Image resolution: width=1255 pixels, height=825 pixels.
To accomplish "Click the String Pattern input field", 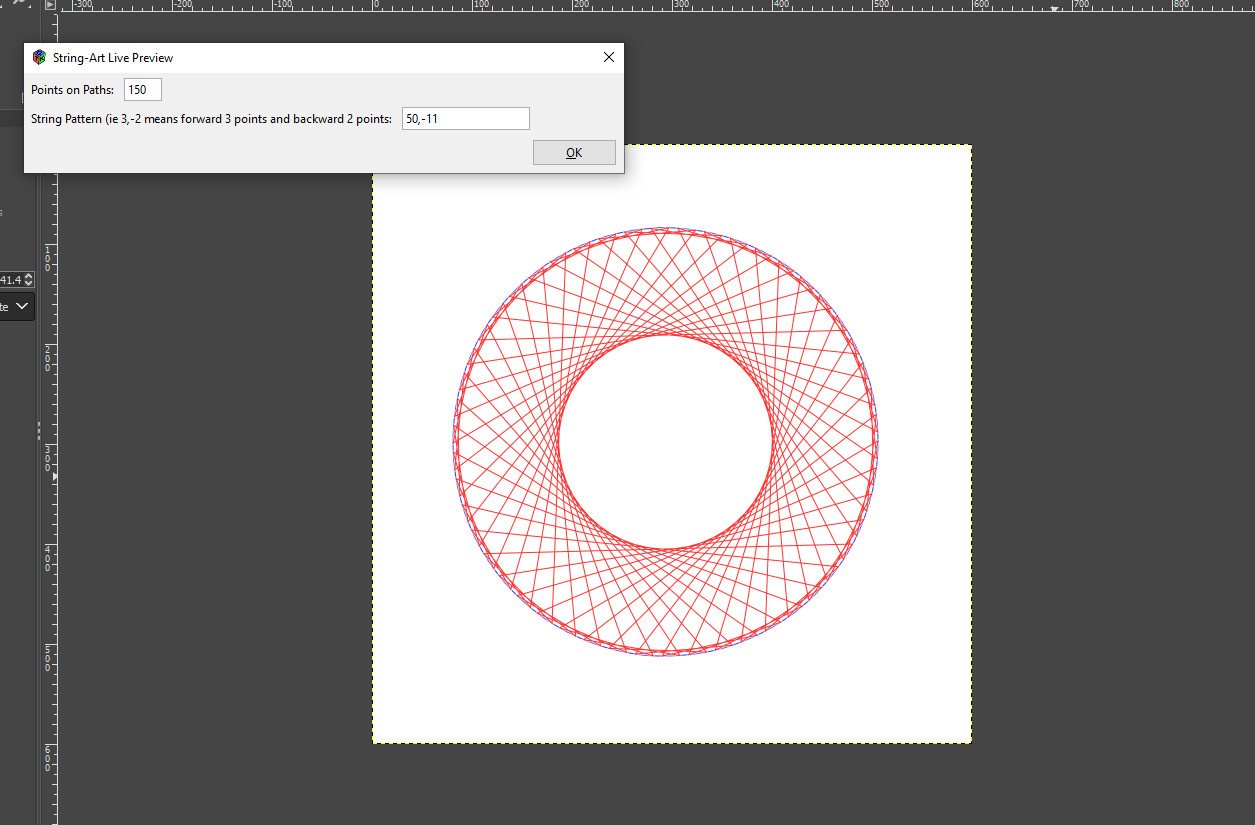I will (465, 118).
